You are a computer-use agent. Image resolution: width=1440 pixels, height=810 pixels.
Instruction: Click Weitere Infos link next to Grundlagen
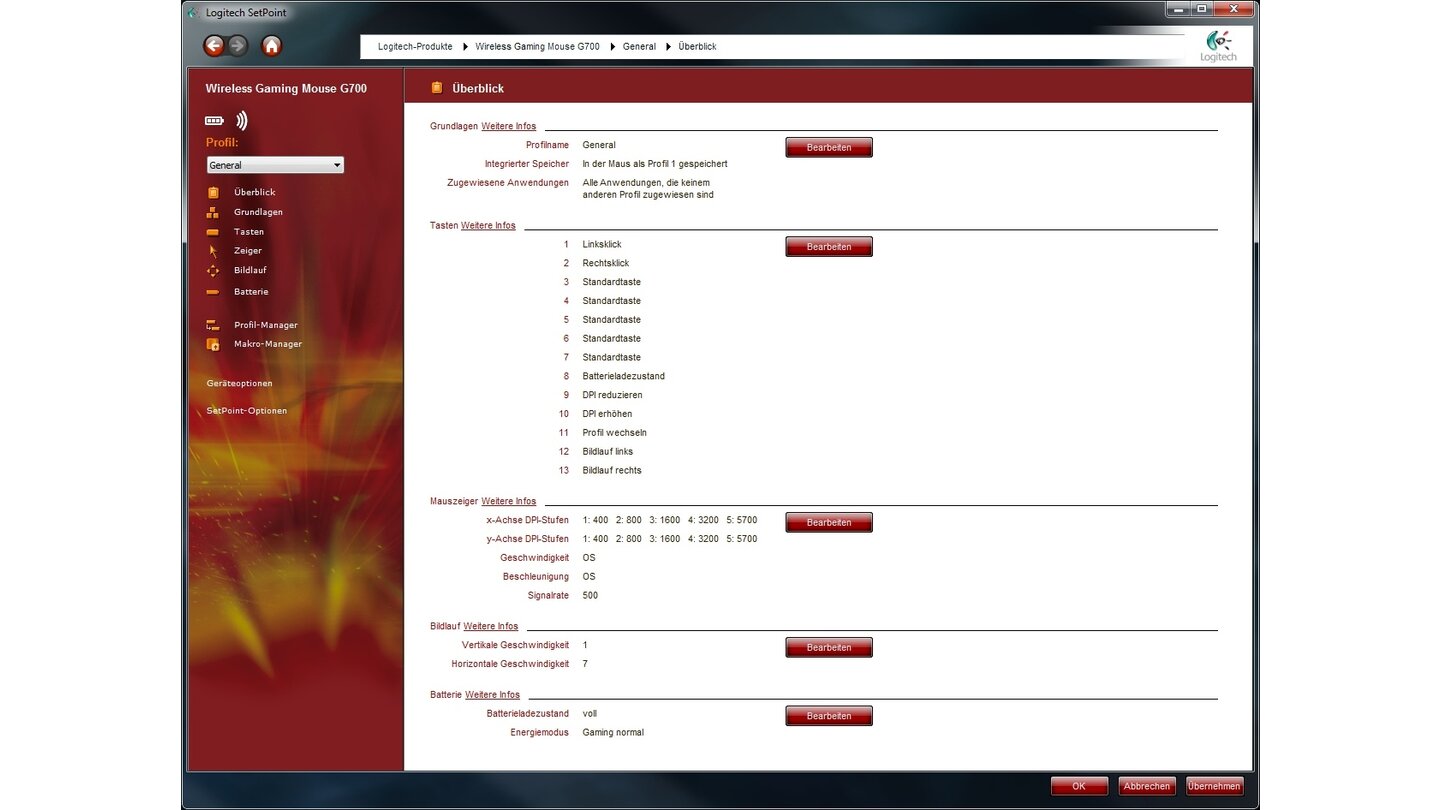(508, 126)
